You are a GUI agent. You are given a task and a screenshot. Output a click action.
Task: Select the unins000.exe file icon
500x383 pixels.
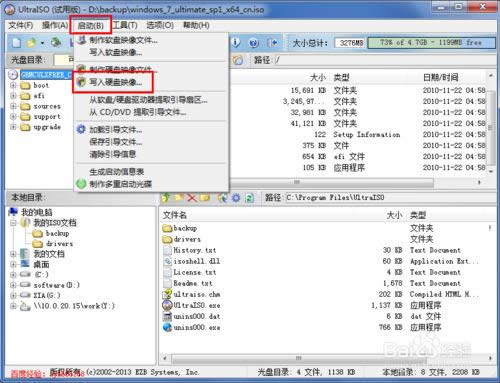(167, 327)
